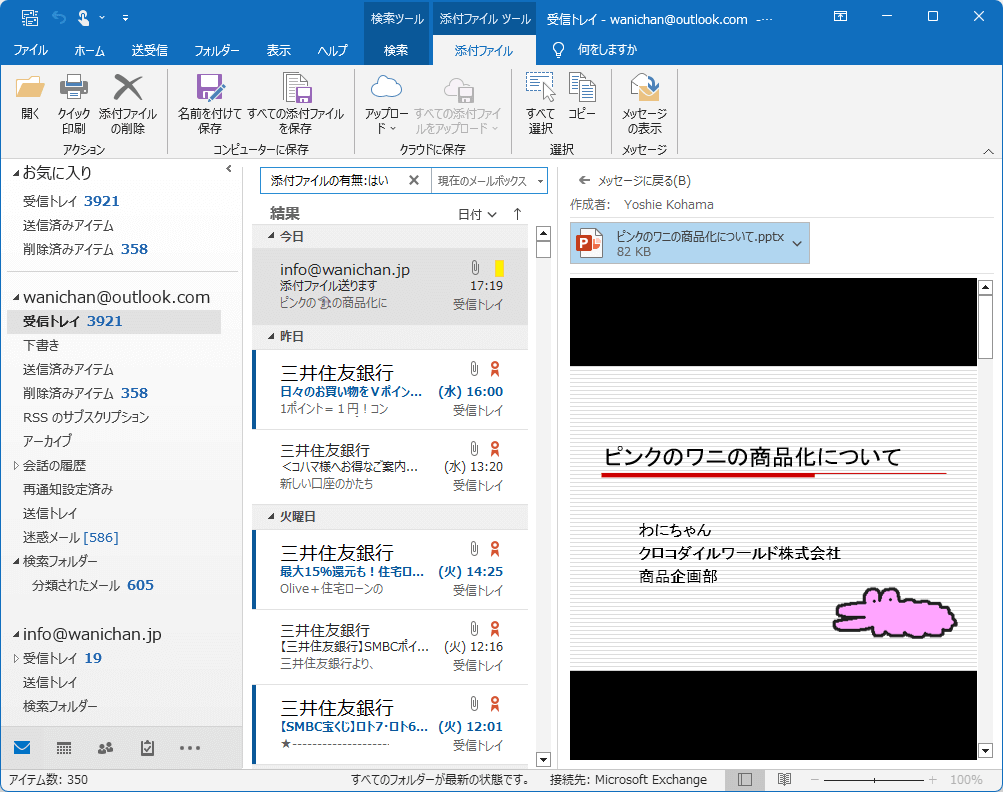Save attachment with 名前を付けて保存
Screen dimensions: 1003x792
pos(209,104)
